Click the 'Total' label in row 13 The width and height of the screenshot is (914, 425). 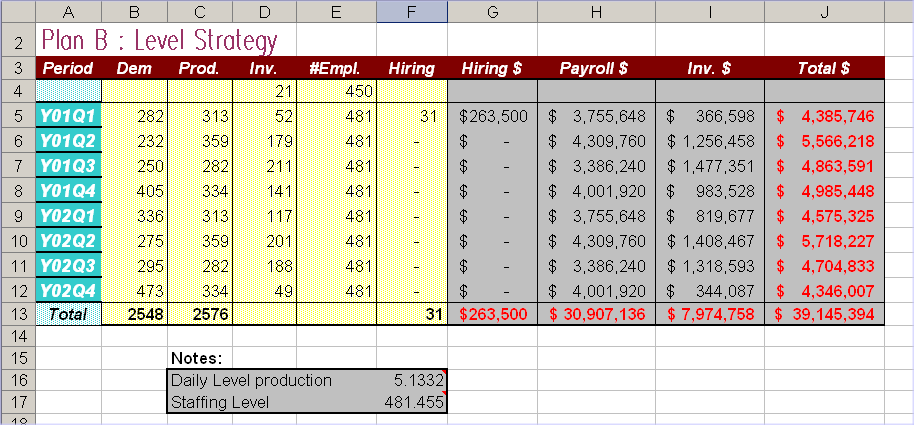tap(68, 314)
